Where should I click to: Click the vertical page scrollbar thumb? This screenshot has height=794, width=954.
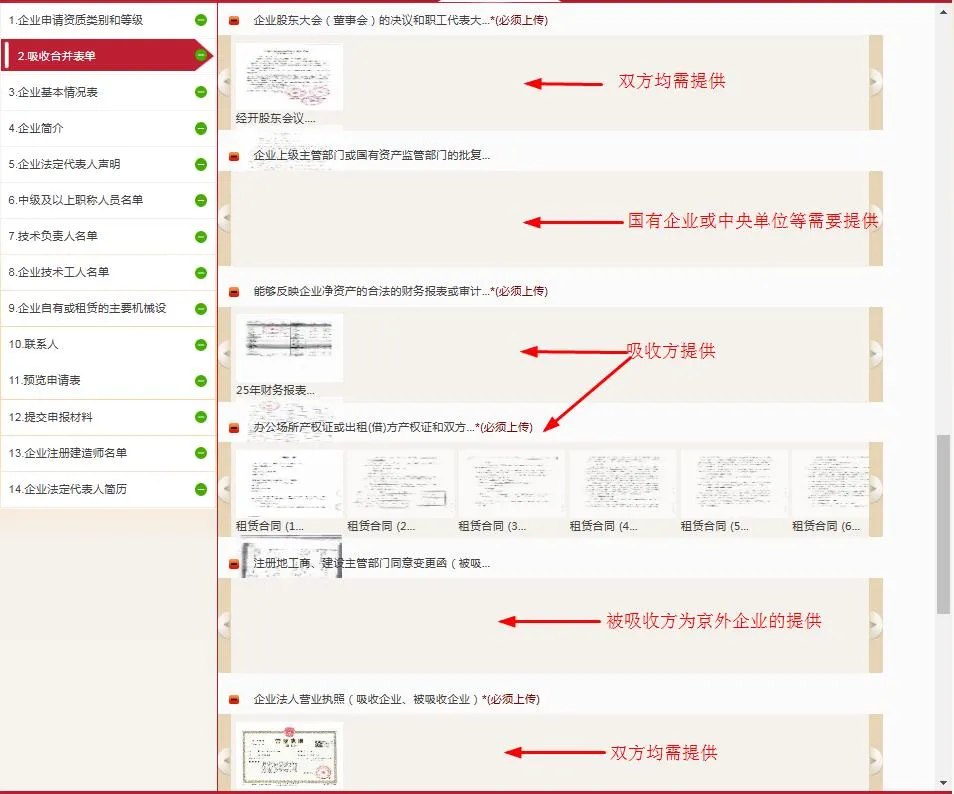[943, 524]
